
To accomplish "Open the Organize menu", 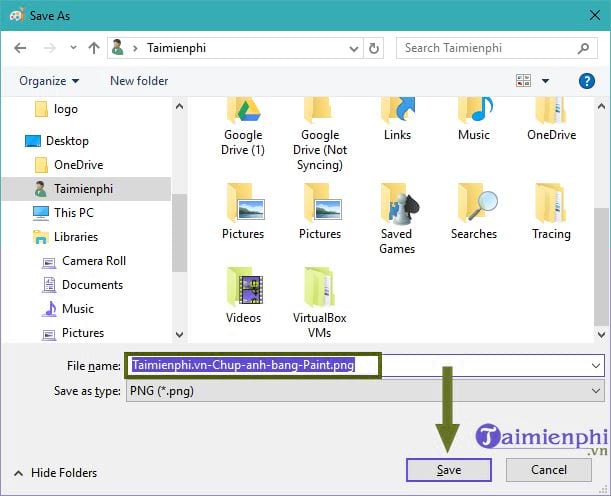I will (49, 81).
